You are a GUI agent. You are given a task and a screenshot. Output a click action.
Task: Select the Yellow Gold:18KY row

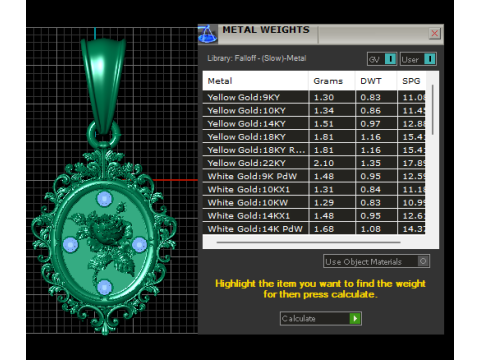click(x=314, y=137)
